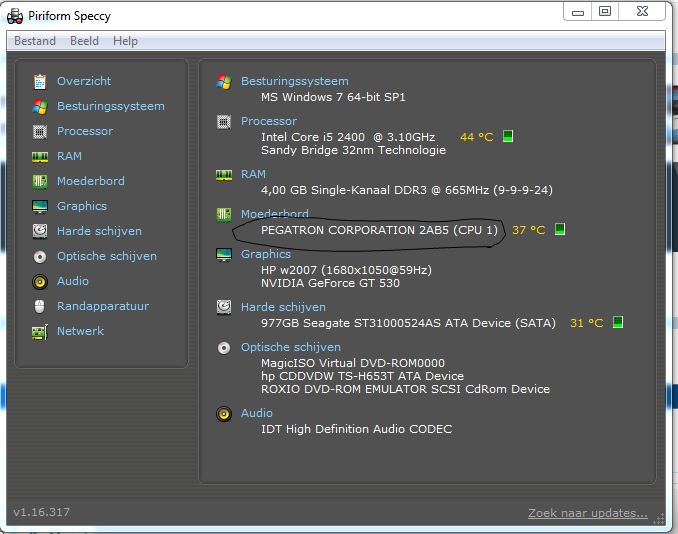The height and width of the screenshot is (534, 678).
Task: Click RAM heading link in summary
Action: [x=253, y=174]
